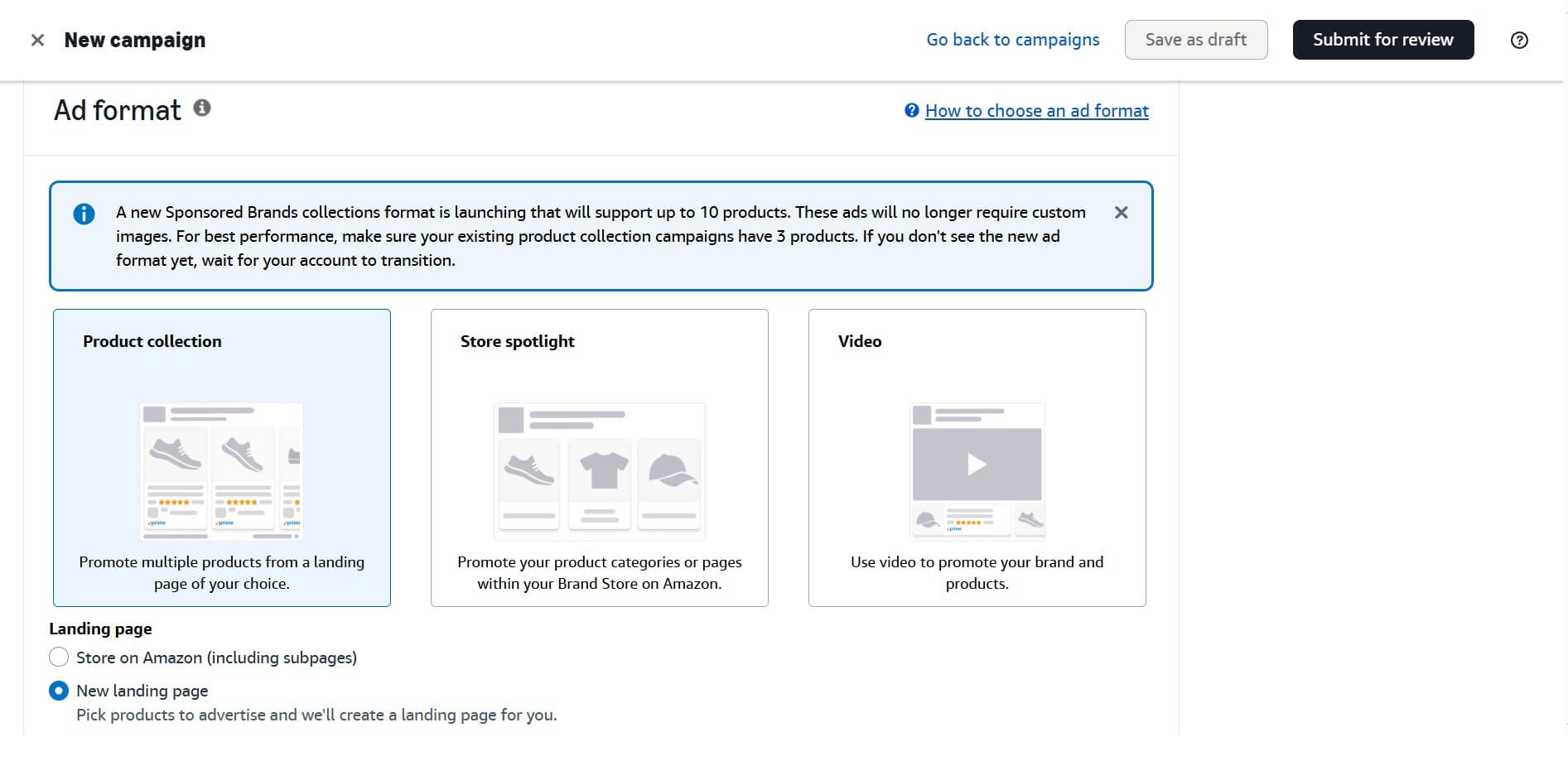Select the New landing page radio button
Viewport: 1568px width, 766px height.
point(59,691)
